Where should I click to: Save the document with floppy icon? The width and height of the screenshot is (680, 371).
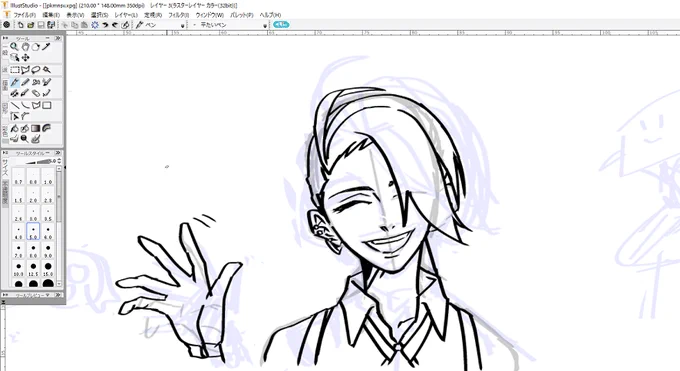[41, 25]
